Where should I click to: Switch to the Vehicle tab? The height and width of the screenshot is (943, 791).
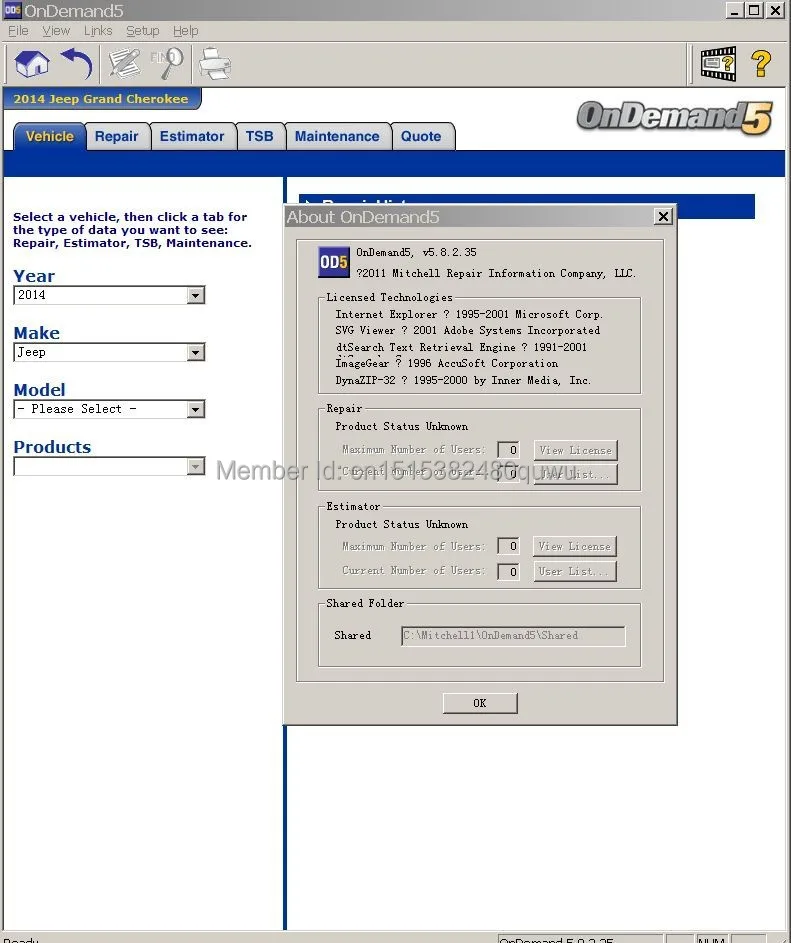pyautogui.click(x=49, y=137)
